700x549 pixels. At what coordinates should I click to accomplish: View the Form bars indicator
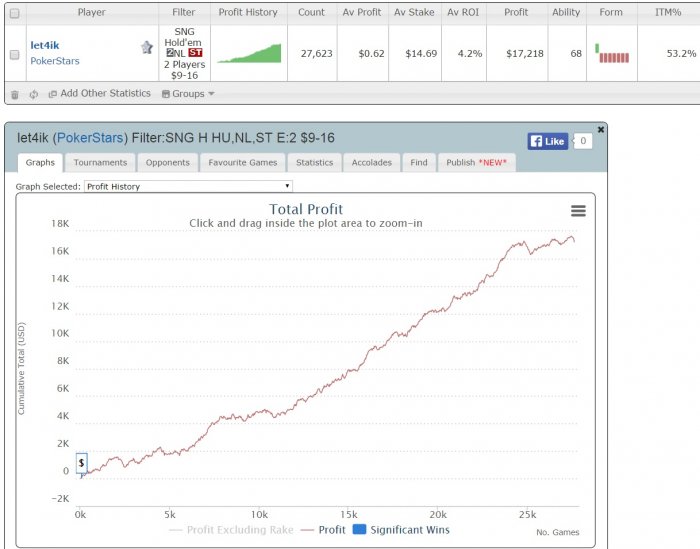[612, 53]
